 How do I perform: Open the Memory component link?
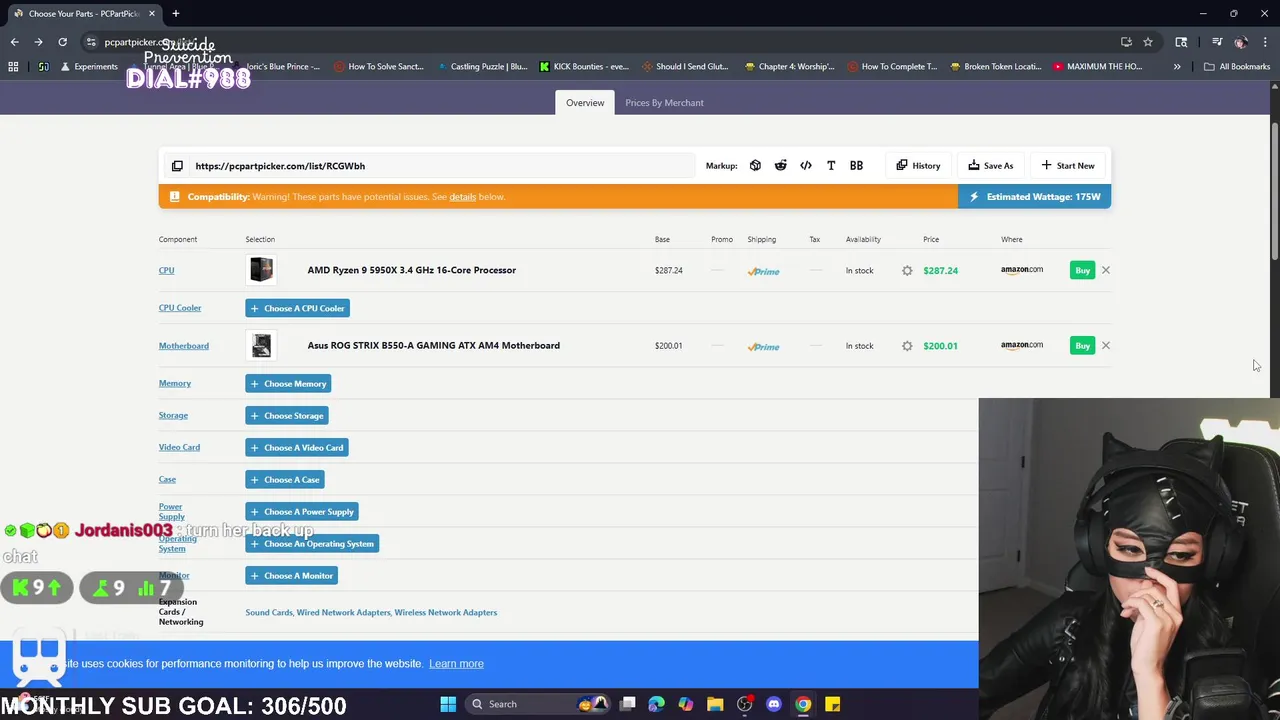click(174, 383)
